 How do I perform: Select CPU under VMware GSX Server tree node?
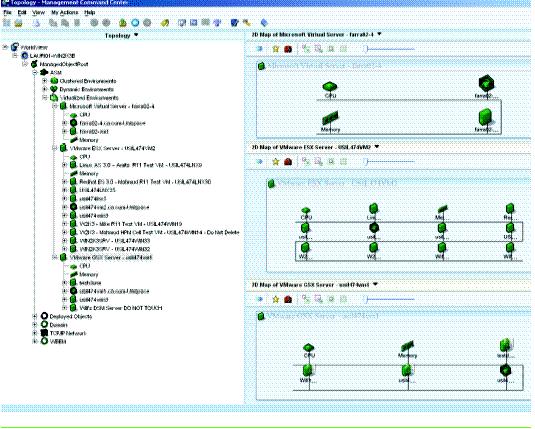tap(85, 266)
